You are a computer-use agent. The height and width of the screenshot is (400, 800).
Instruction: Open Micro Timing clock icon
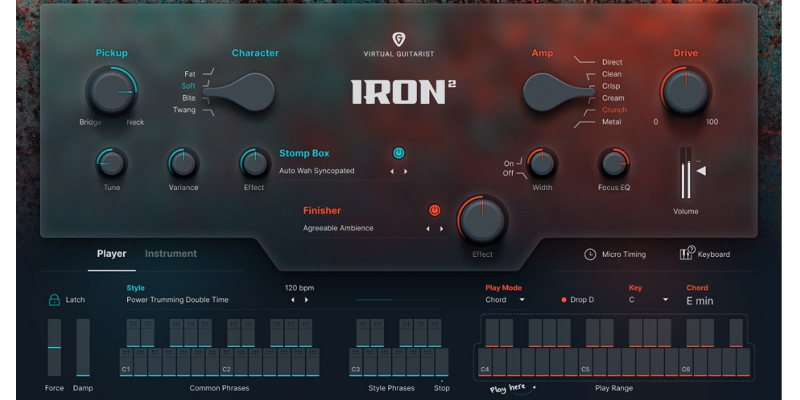point(590,254)
